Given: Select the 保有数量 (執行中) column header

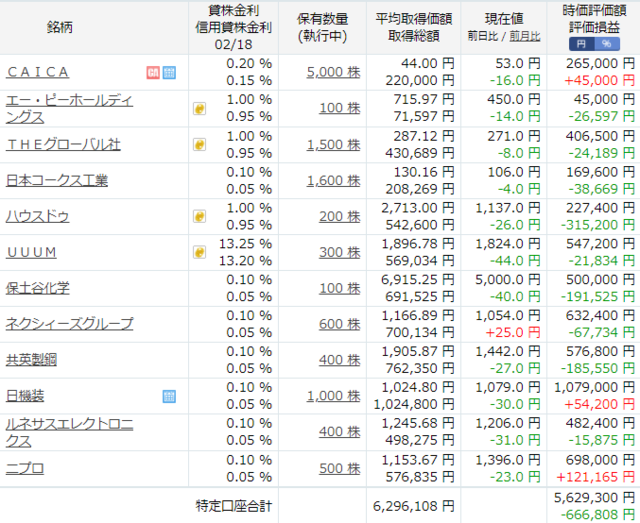Looking at the screenshot, I should click(322, 27).
